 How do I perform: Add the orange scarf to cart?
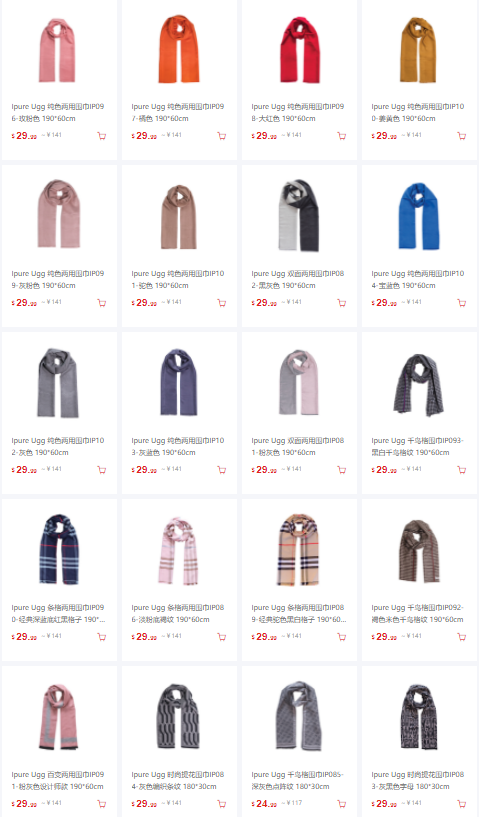pyautogui.click(x=222, y=136)
